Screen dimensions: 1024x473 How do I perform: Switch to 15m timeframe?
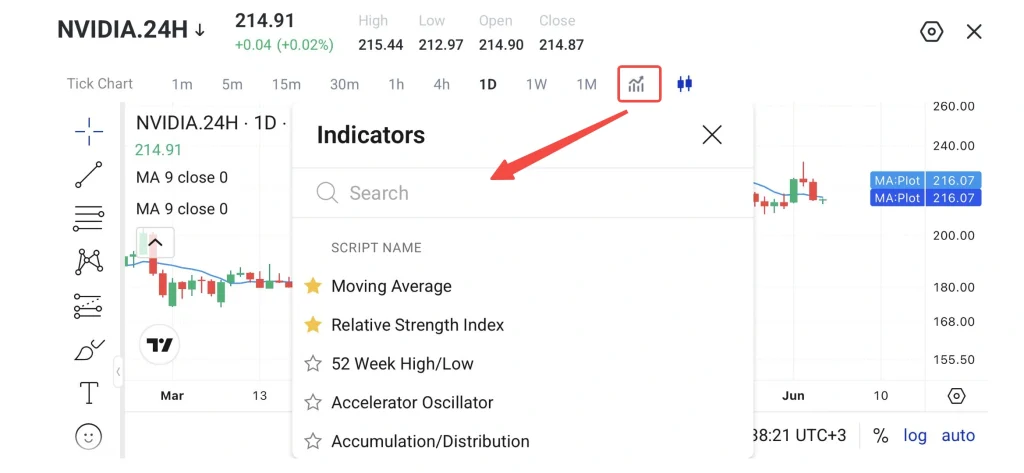pyautogui.click(x=286, y=84)
